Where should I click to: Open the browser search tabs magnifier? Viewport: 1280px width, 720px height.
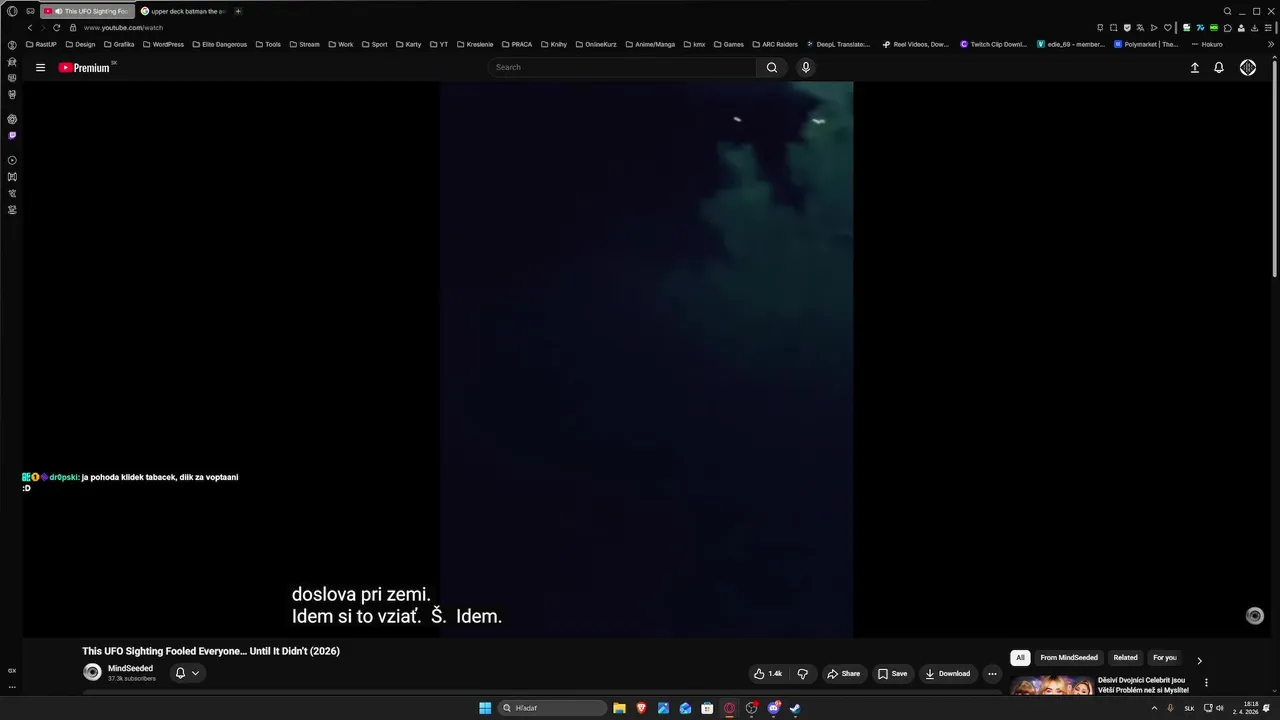point(1227,11)
